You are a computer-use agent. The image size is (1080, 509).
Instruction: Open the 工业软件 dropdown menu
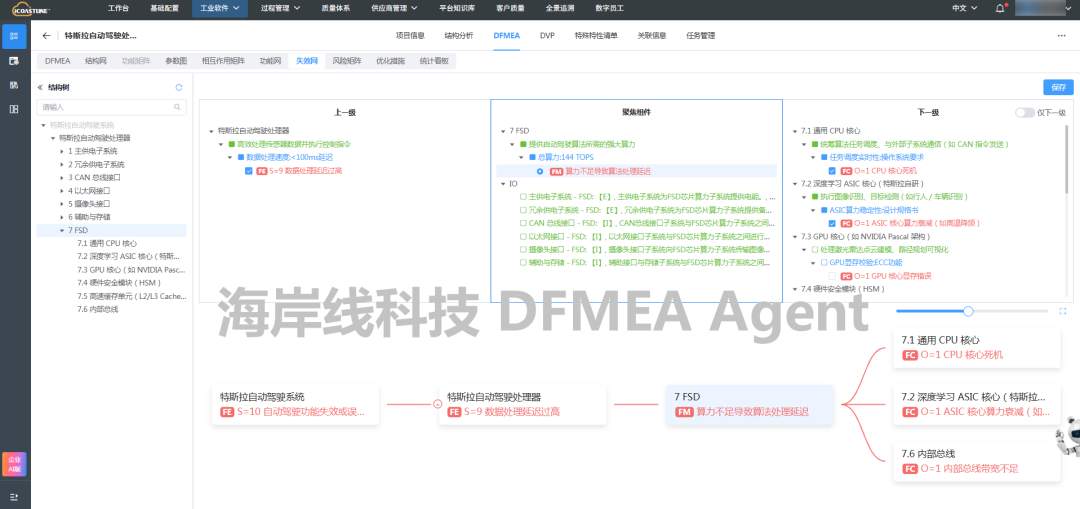tap(219, 8)
